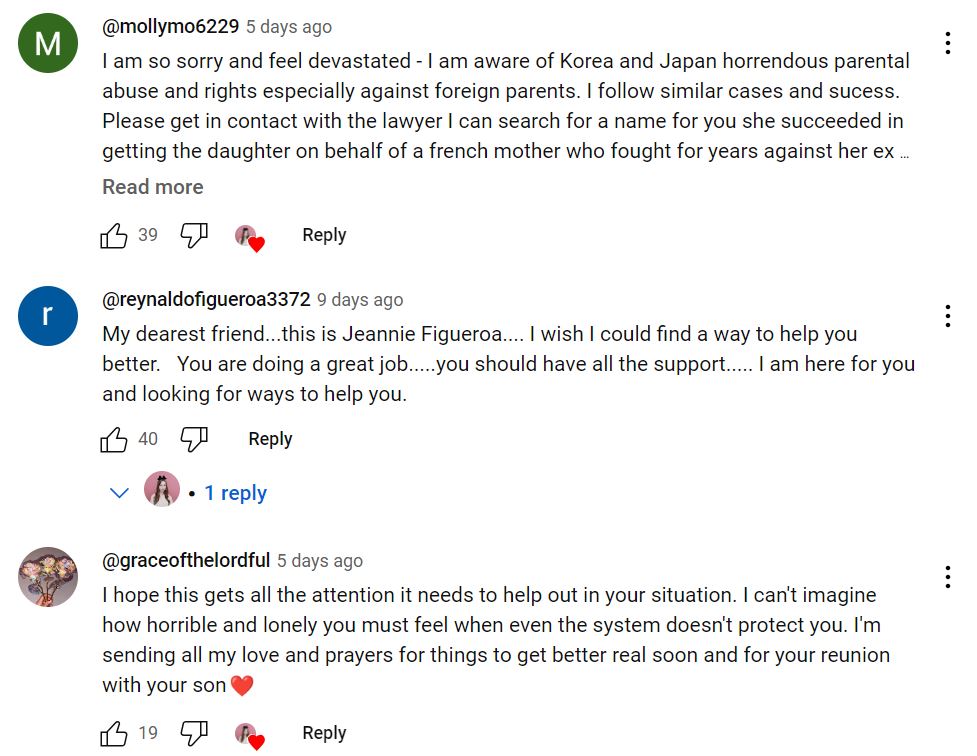
Task: Click the blue r profile avatar
Action: click(48, 316)
